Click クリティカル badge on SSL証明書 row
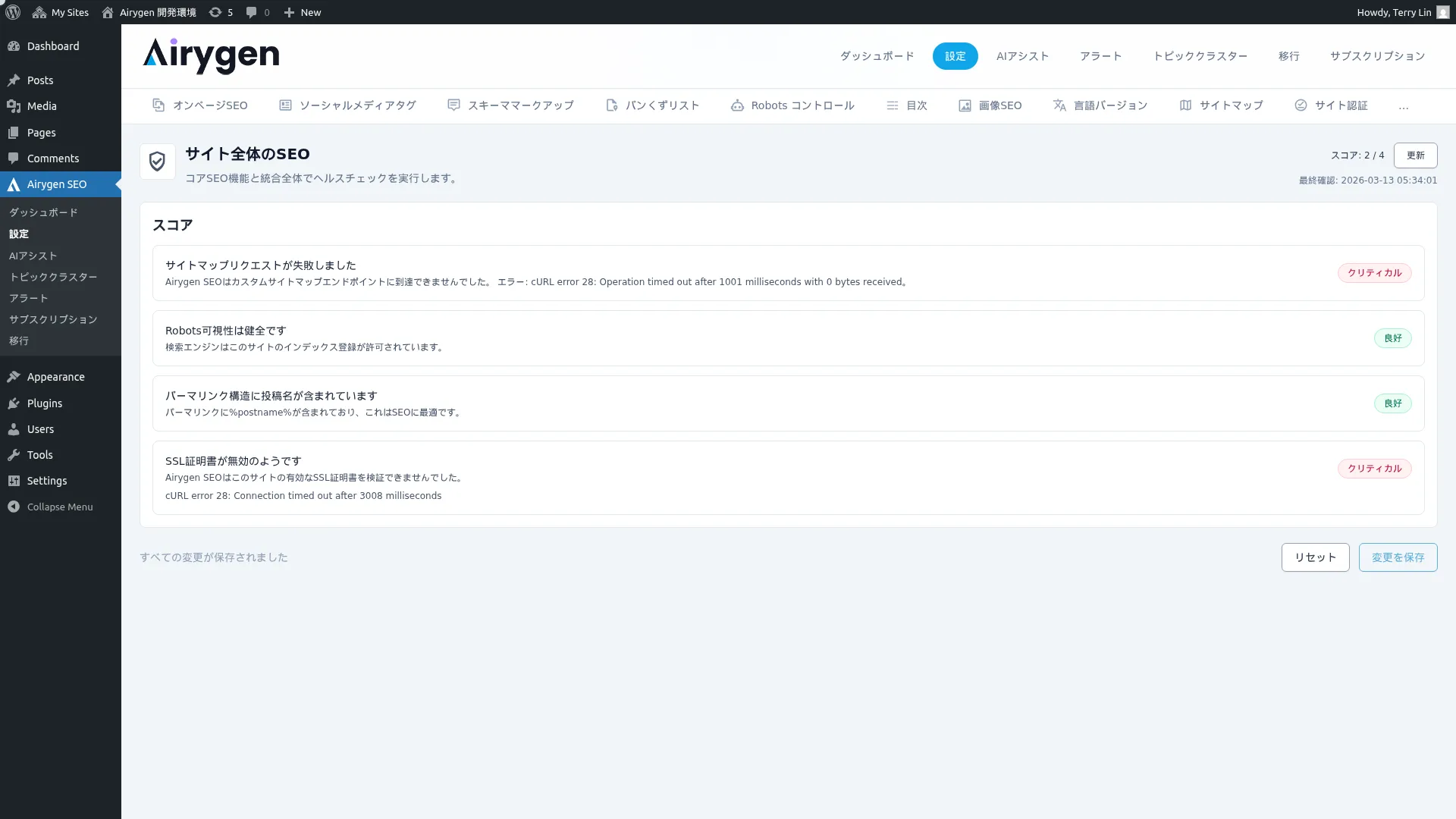Image resolution: width=1456 pixels, height=819 pixels. tap(1374, 469)
